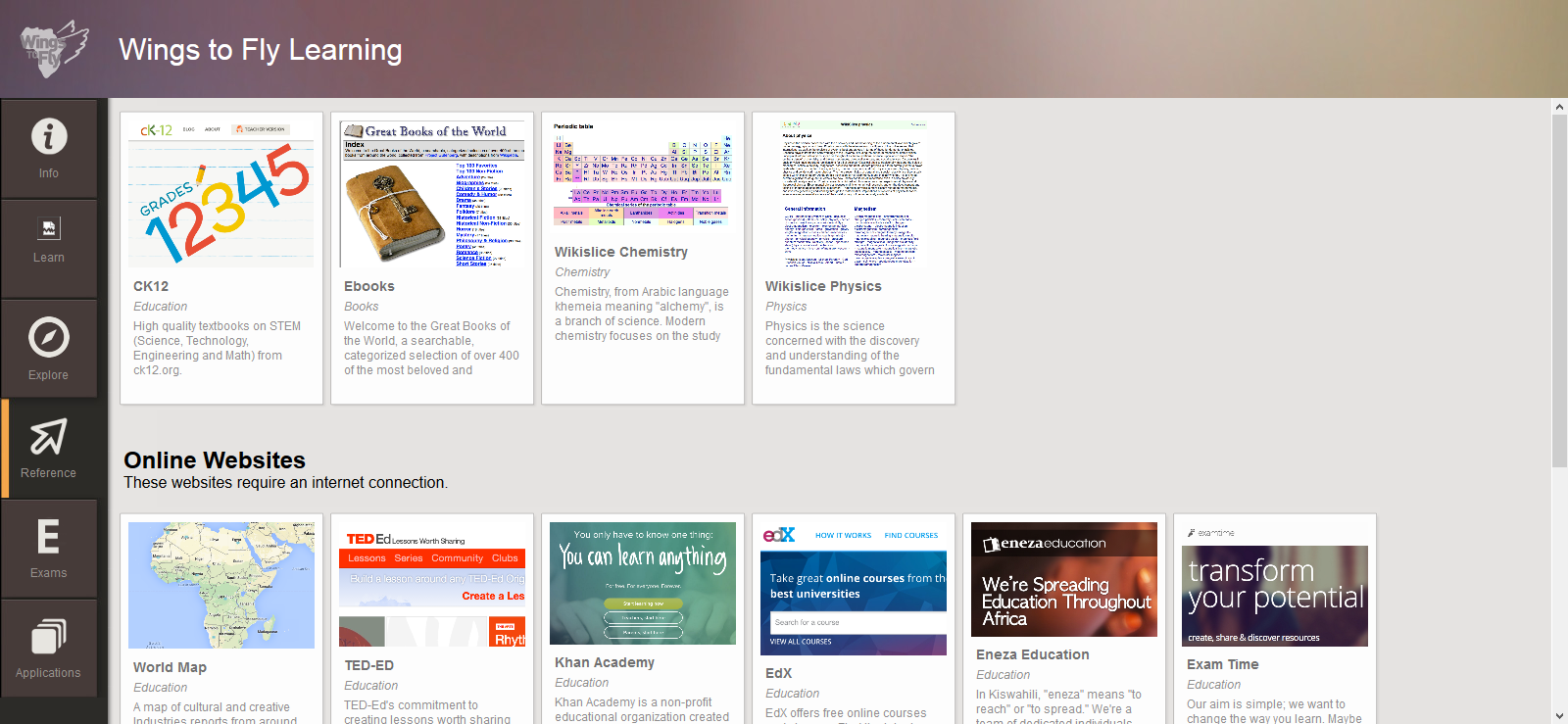Click the Wikislice Physics description text

point(851,348)
